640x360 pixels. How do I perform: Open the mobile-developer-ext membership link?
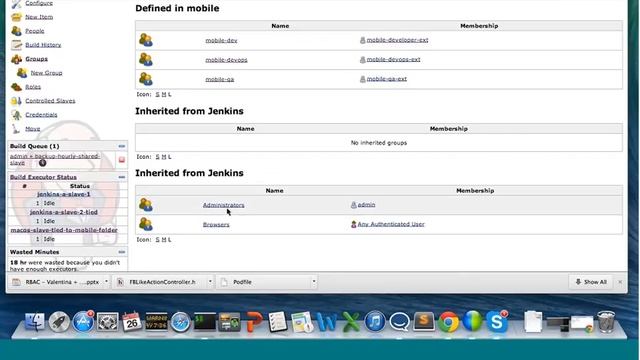(x=398, y=40)
